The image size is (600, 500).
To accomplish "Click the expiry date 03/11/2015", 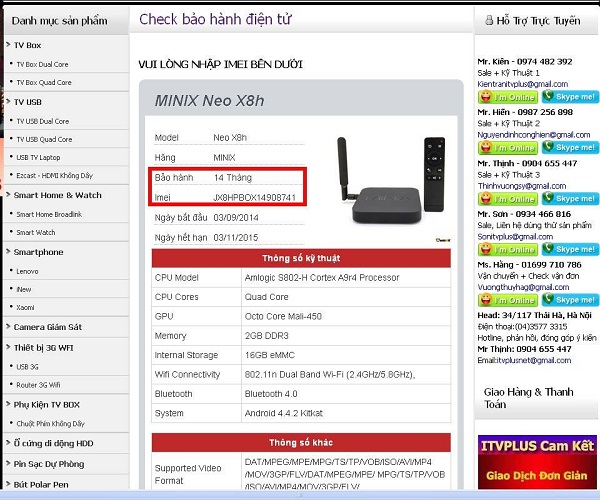I will pos(236,238).
